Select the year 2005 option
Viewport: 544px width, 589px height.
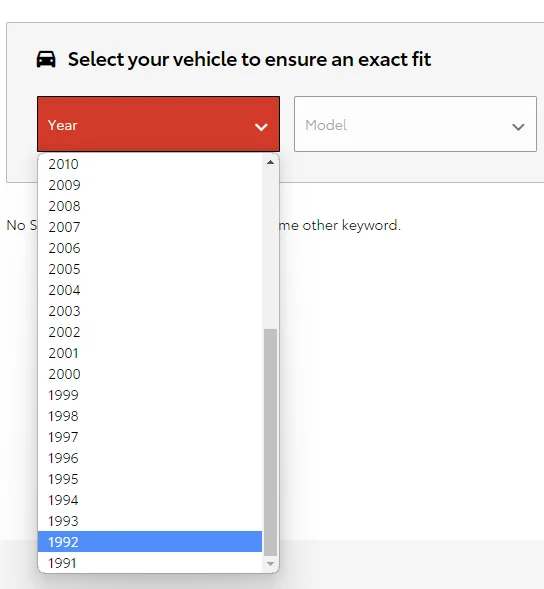[x=150, y=269]
